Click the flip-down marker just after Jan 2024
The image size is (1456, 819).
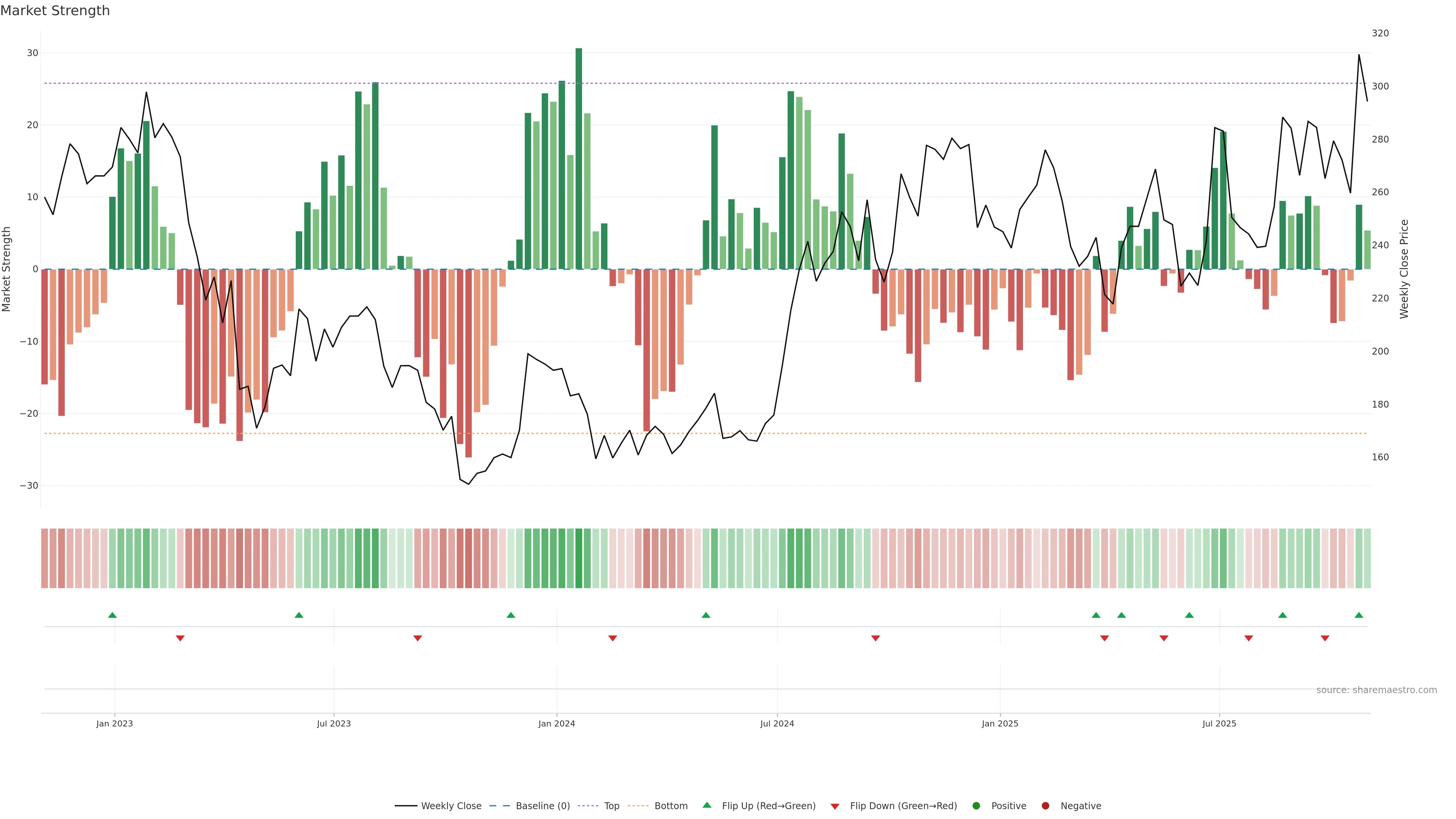613,638
